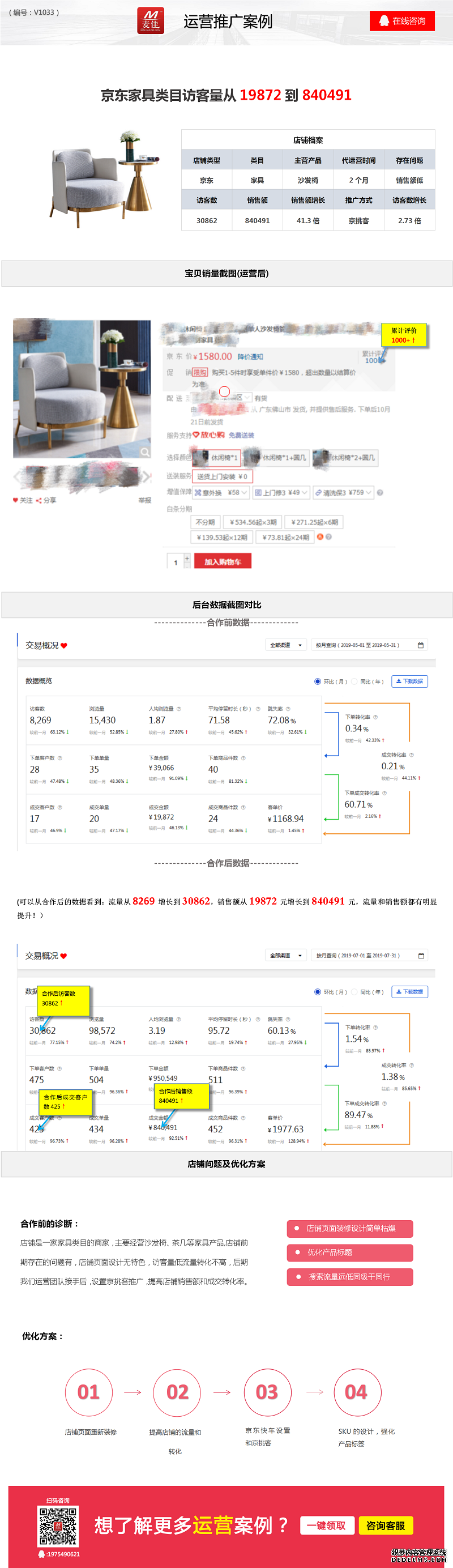Open the 上门修3 ¥49 dropdown
The width and height of the screenshot is (453, 1568).
(x=281, y=492)
